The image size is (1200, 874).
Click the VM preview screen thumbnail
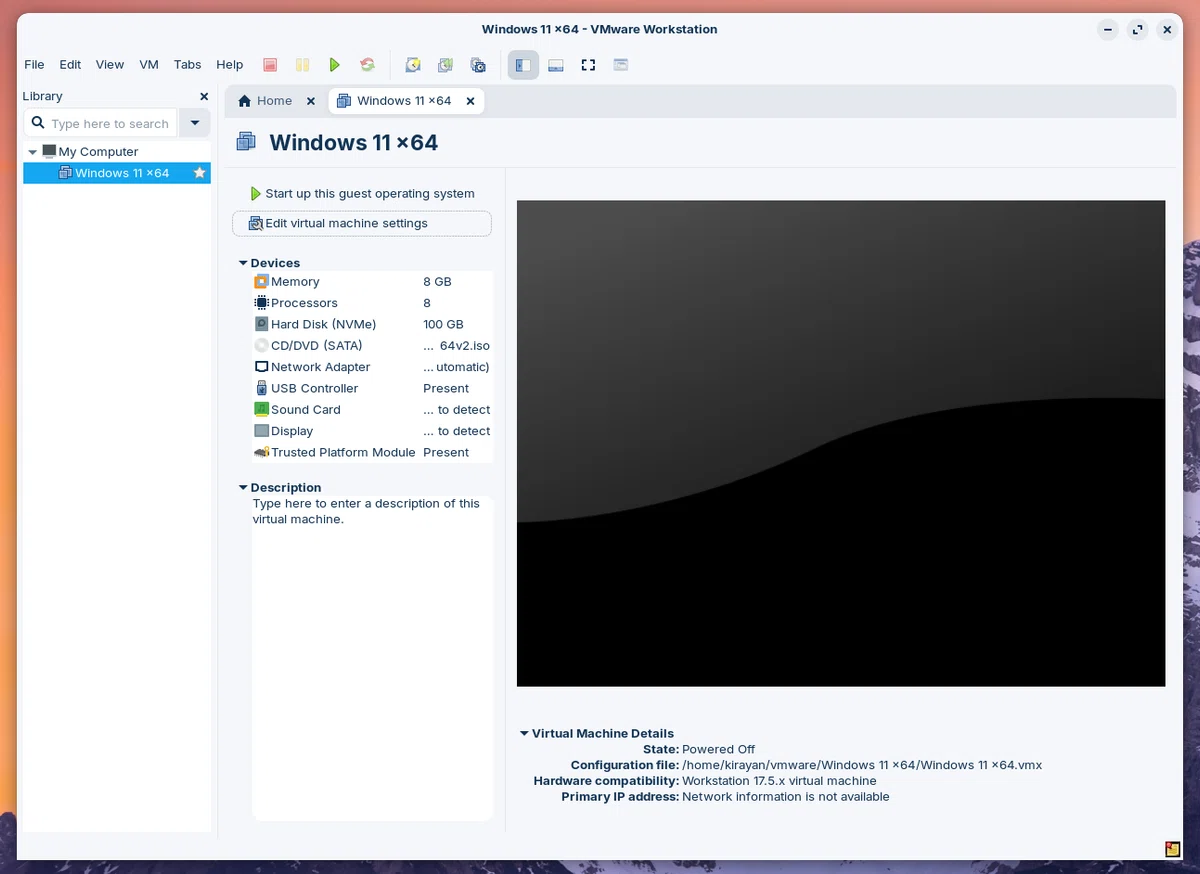pyautogui.click(x=841, y=443)
